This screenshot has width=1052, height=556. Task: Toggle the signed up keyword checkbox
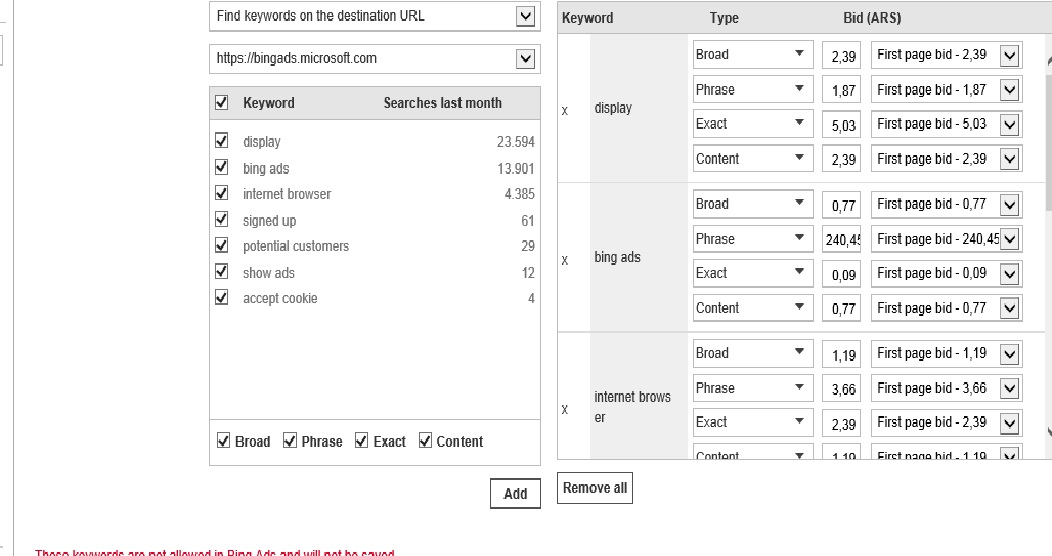pos(222,220)
